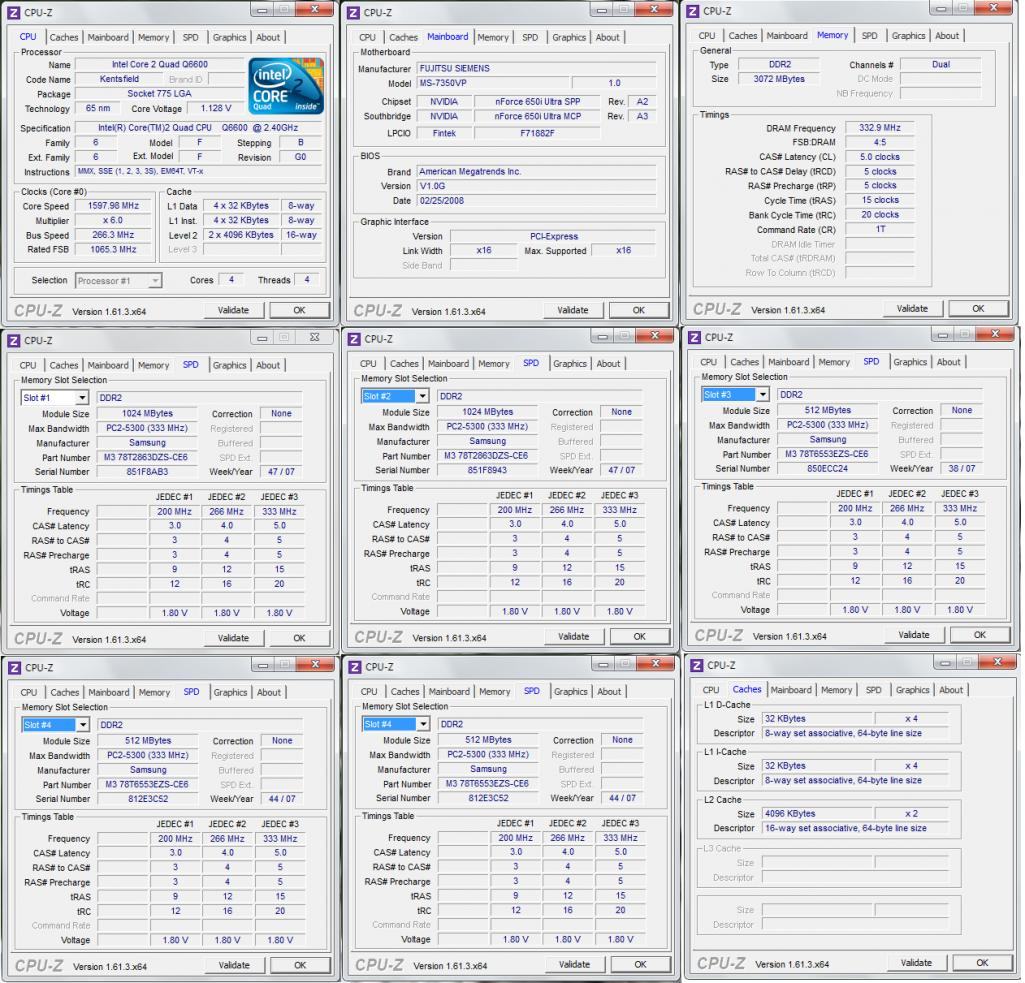Open Graphics tab in the Slot #2 window
The image size is (1025, 983).
tap(570, 363)
